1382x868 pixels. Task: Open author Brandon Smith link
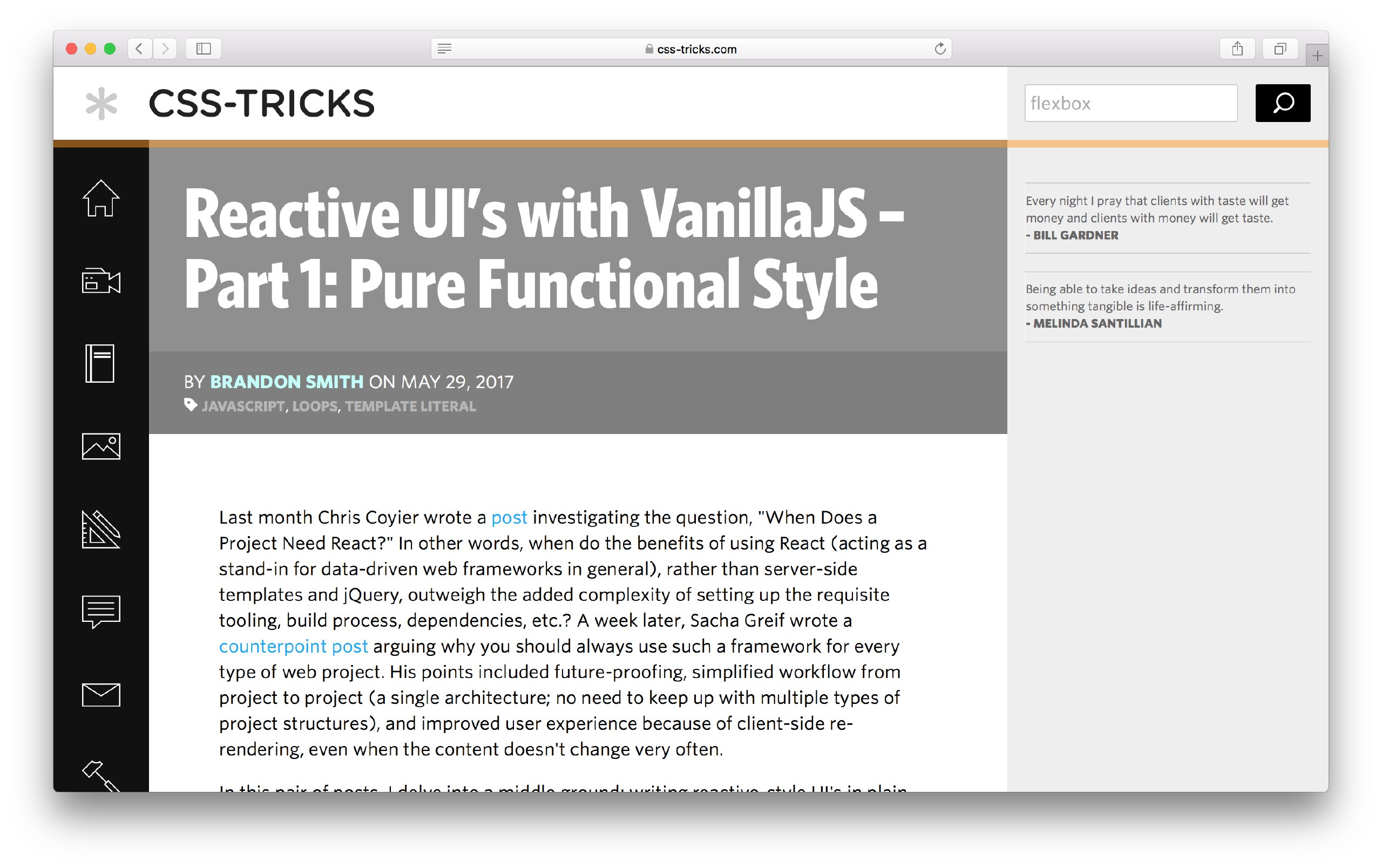click(x=286, y=382)
